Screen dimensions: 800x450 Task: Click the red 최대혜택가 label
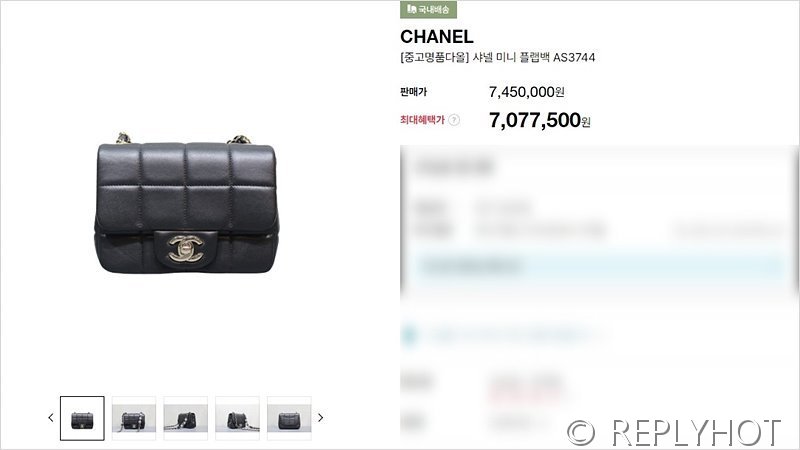click(x=422, y=120)
